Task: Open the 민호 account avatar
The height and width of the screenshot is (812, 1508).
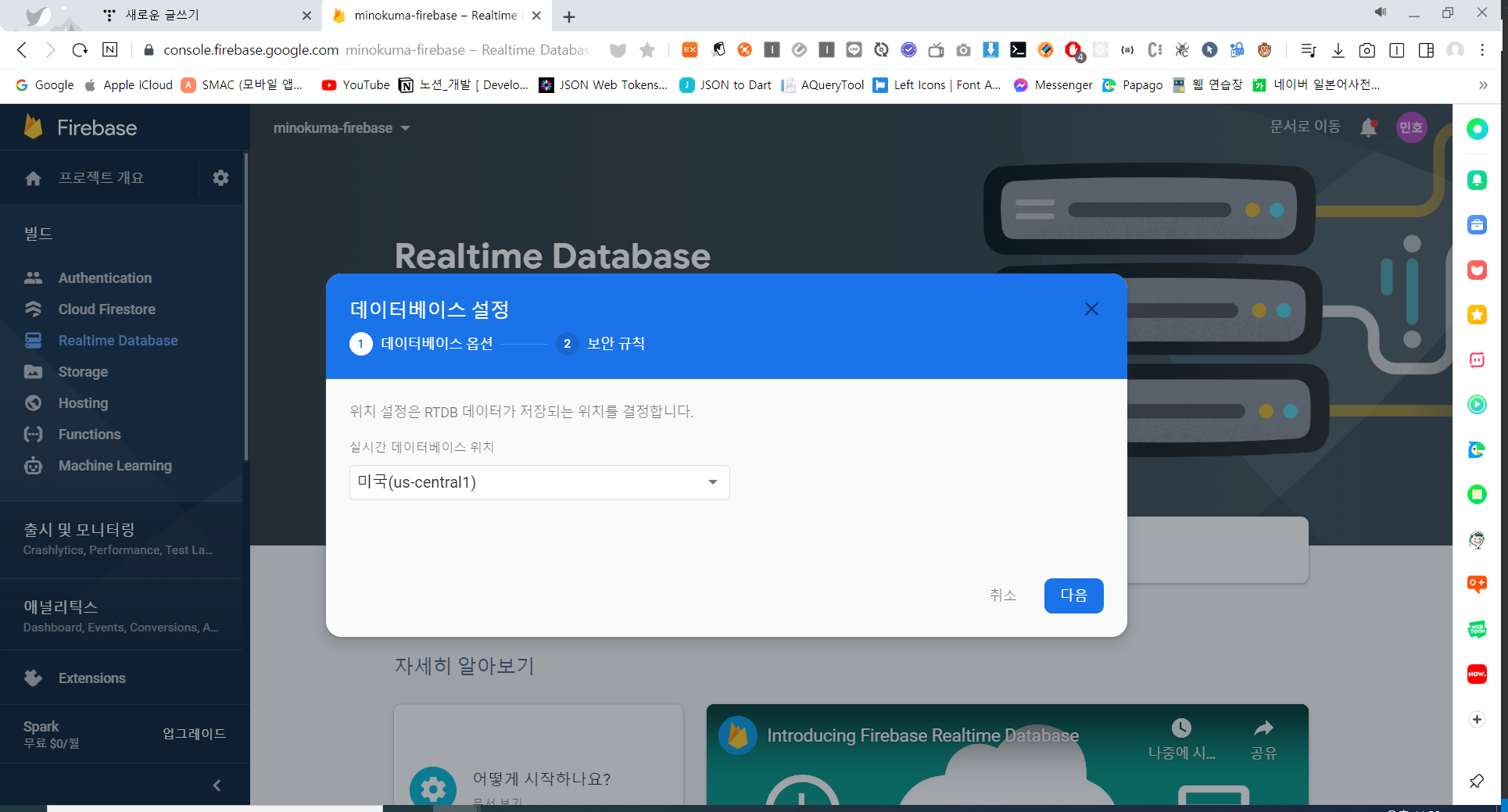Action: tap(1411, 127)
